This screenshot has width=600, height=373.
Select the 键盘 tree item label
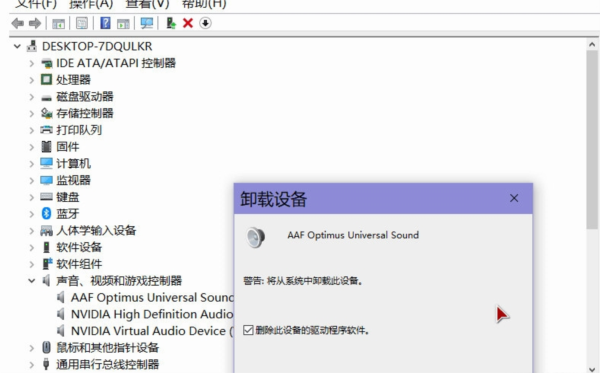(68, 197)
